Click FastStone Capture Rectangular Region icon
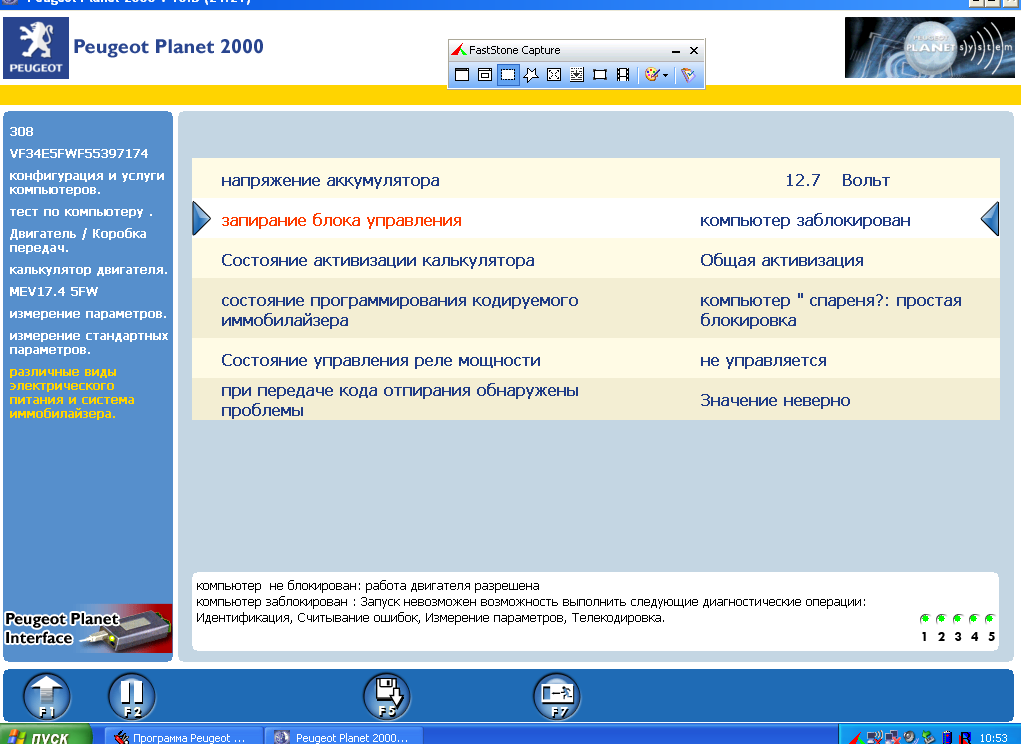The image size is (1021, 744). click(508, 75)
